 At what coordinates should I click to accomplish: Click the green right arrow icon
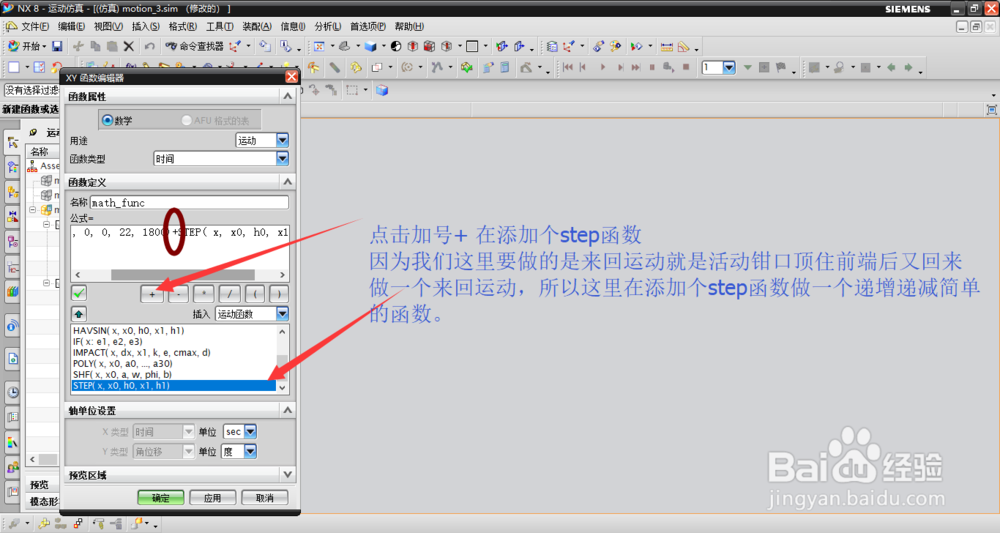tap(908, 67)
